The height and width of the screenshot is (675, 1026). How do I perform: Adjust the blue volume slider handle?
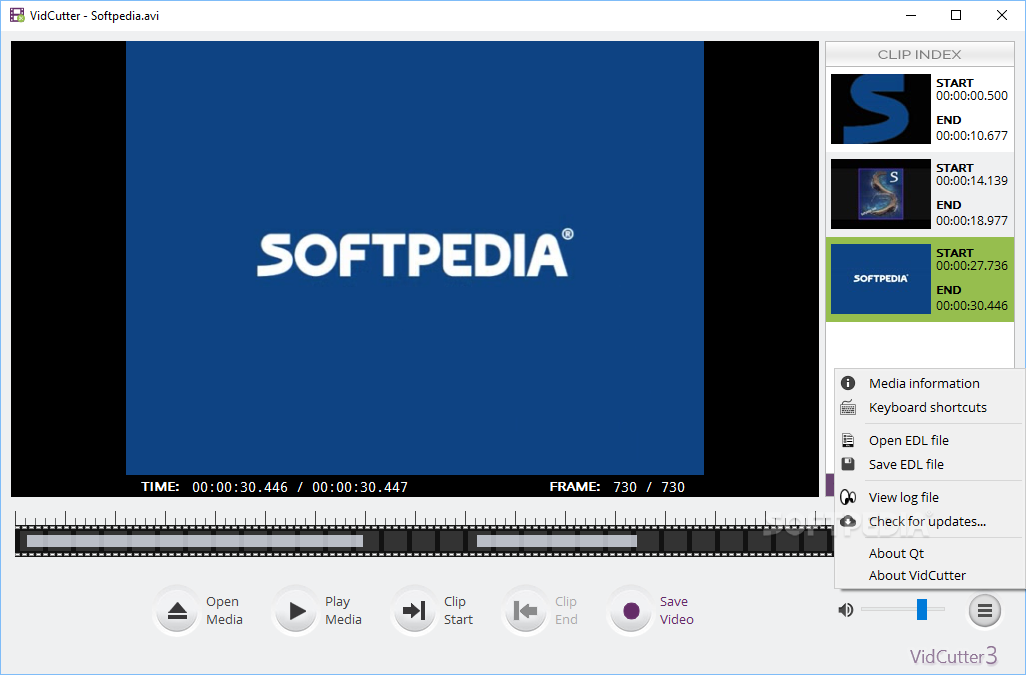coord(921,609)
